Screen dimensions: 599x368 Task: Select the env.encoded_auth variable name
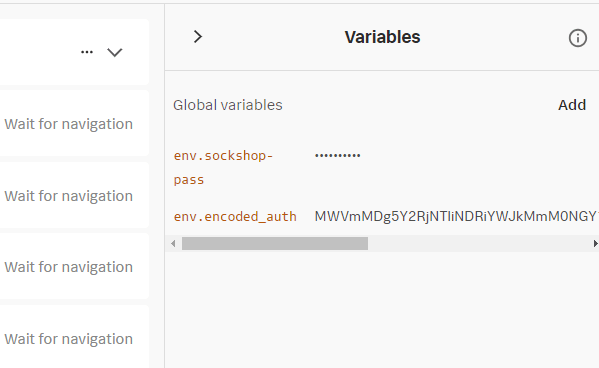point(235,217)
